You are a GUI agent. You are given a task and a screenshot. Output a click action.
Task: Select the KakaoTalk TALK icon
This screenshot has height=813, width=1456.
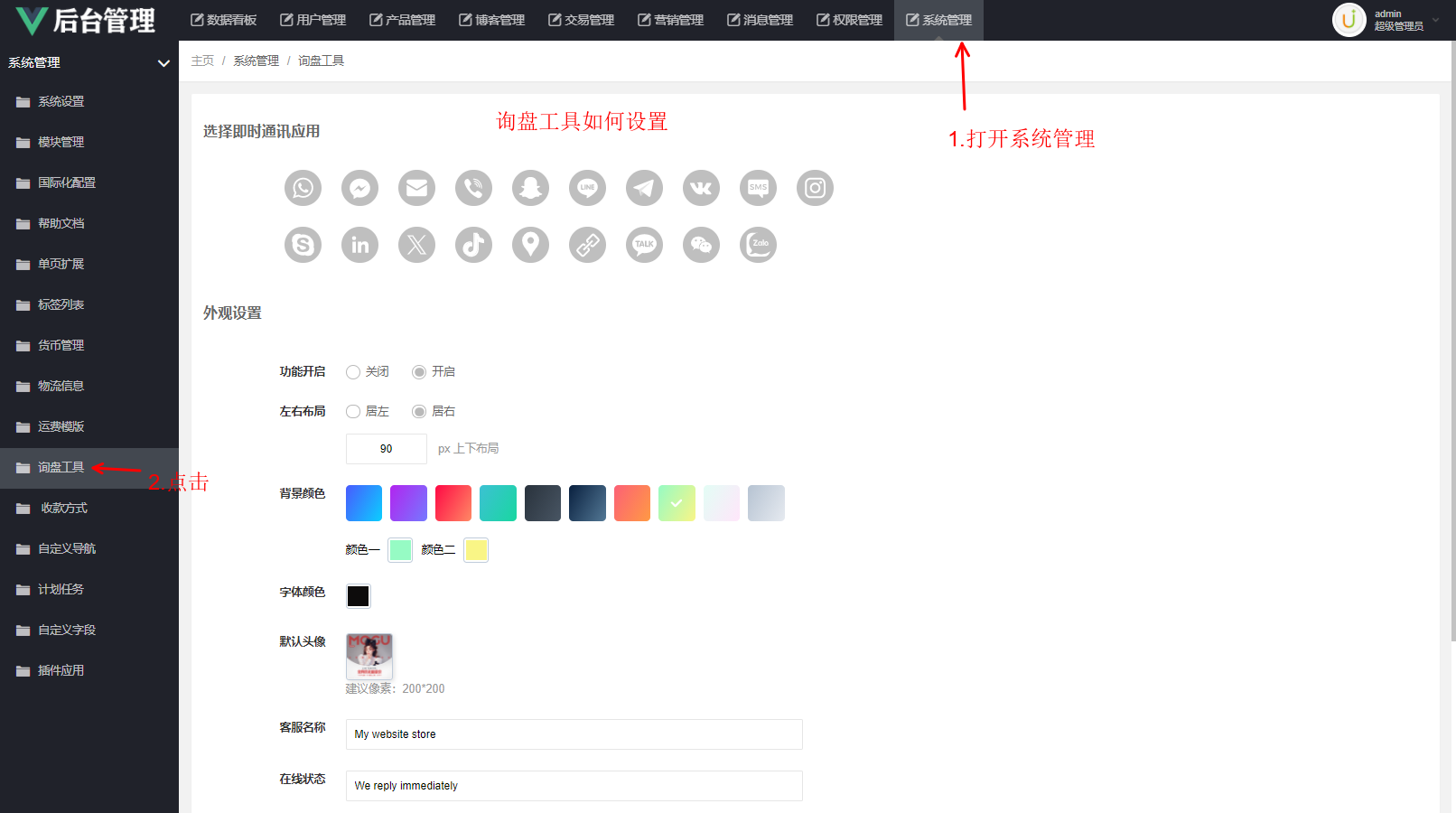(x=644, y=245)
